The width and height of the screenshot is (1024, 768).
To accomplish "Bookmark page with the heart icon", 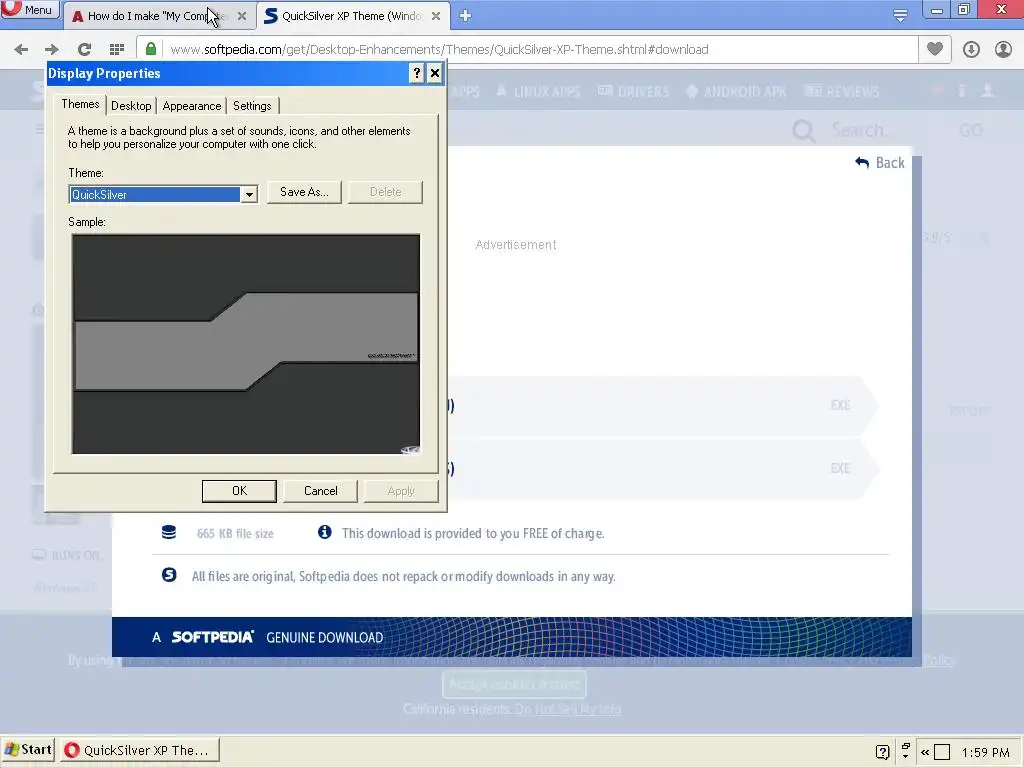I will pyautogui.click(x=935, y=49).
